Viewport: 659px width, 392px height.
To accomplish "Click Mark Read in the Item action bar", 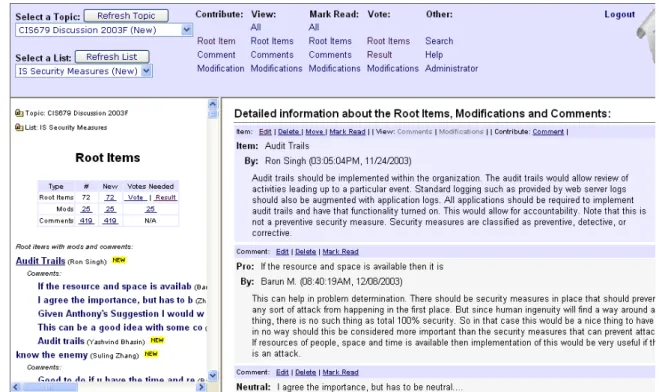I will pyautogui.click(x=348, y=132).
